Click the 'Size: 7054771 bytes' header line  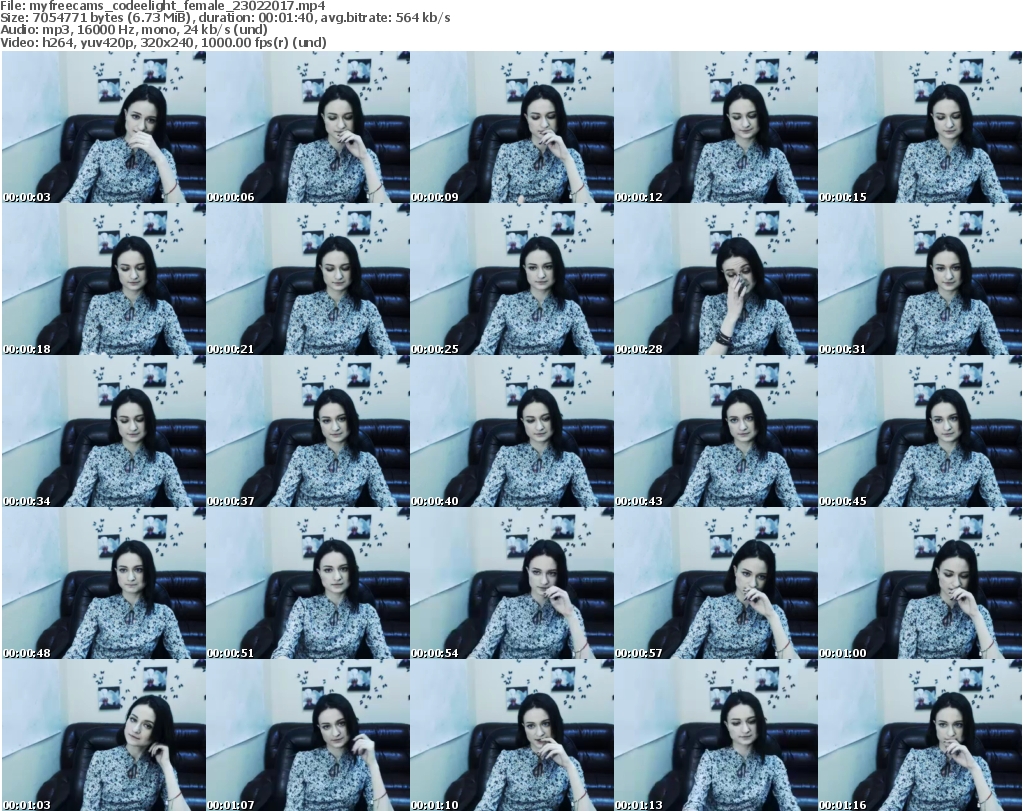pos(225,18)
